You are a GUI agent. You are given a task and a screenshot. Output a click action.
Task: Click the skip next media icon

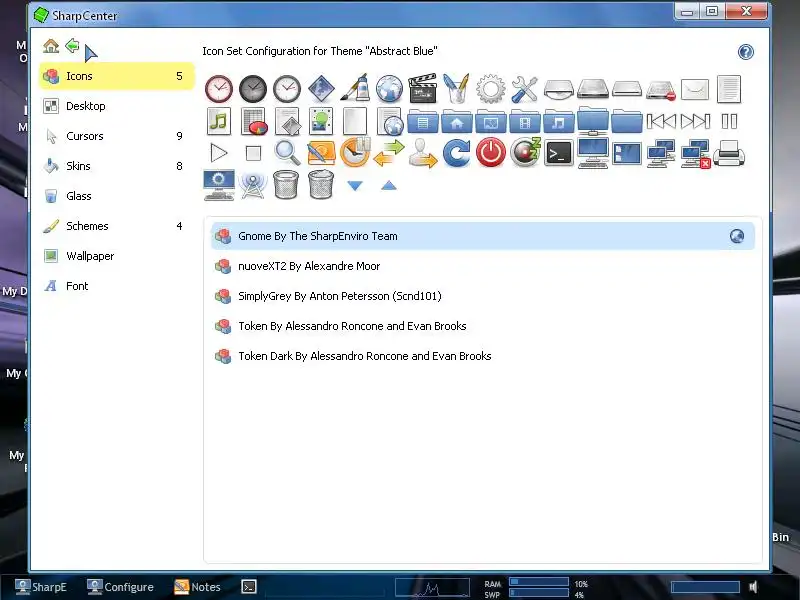(x=695, y=121)
